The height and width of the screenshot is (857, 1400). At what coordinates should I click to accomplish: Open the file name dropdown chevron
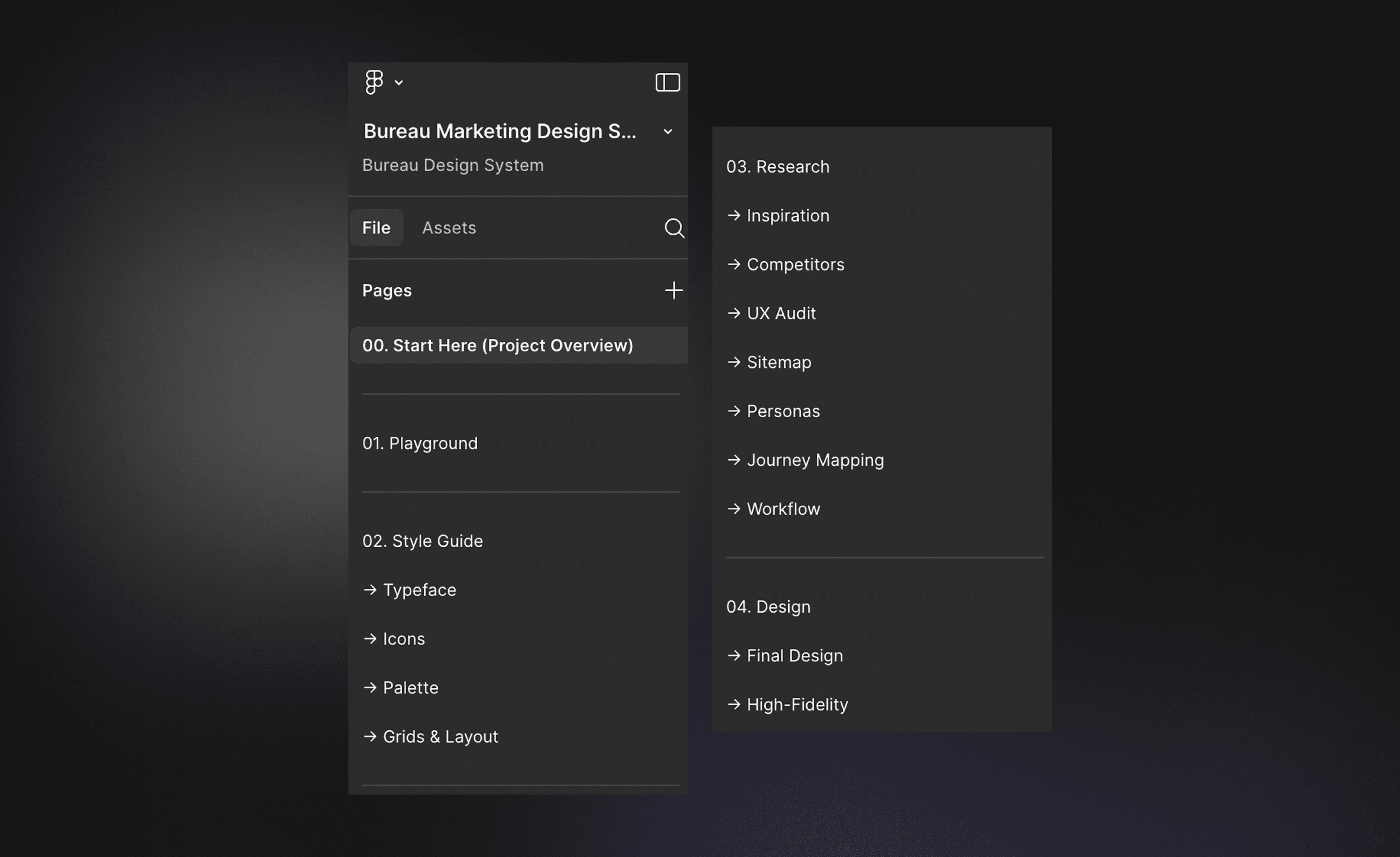click(668, 132)
